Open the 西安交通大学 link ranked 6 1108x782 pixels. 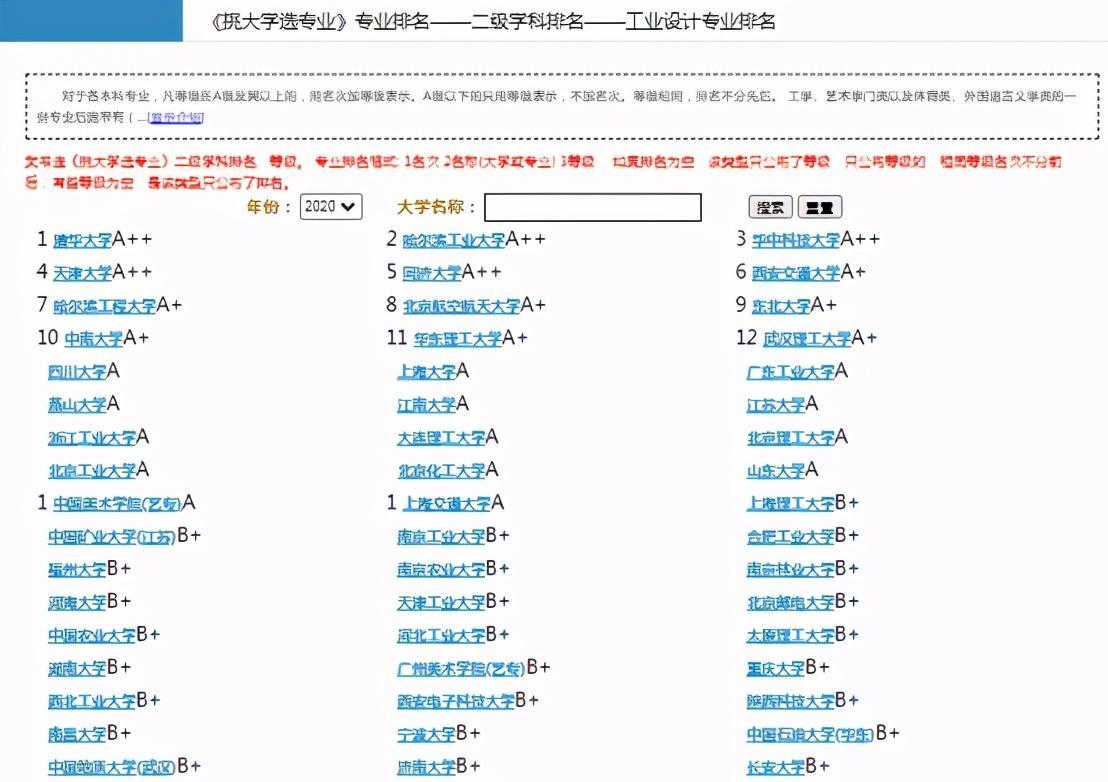796,273
